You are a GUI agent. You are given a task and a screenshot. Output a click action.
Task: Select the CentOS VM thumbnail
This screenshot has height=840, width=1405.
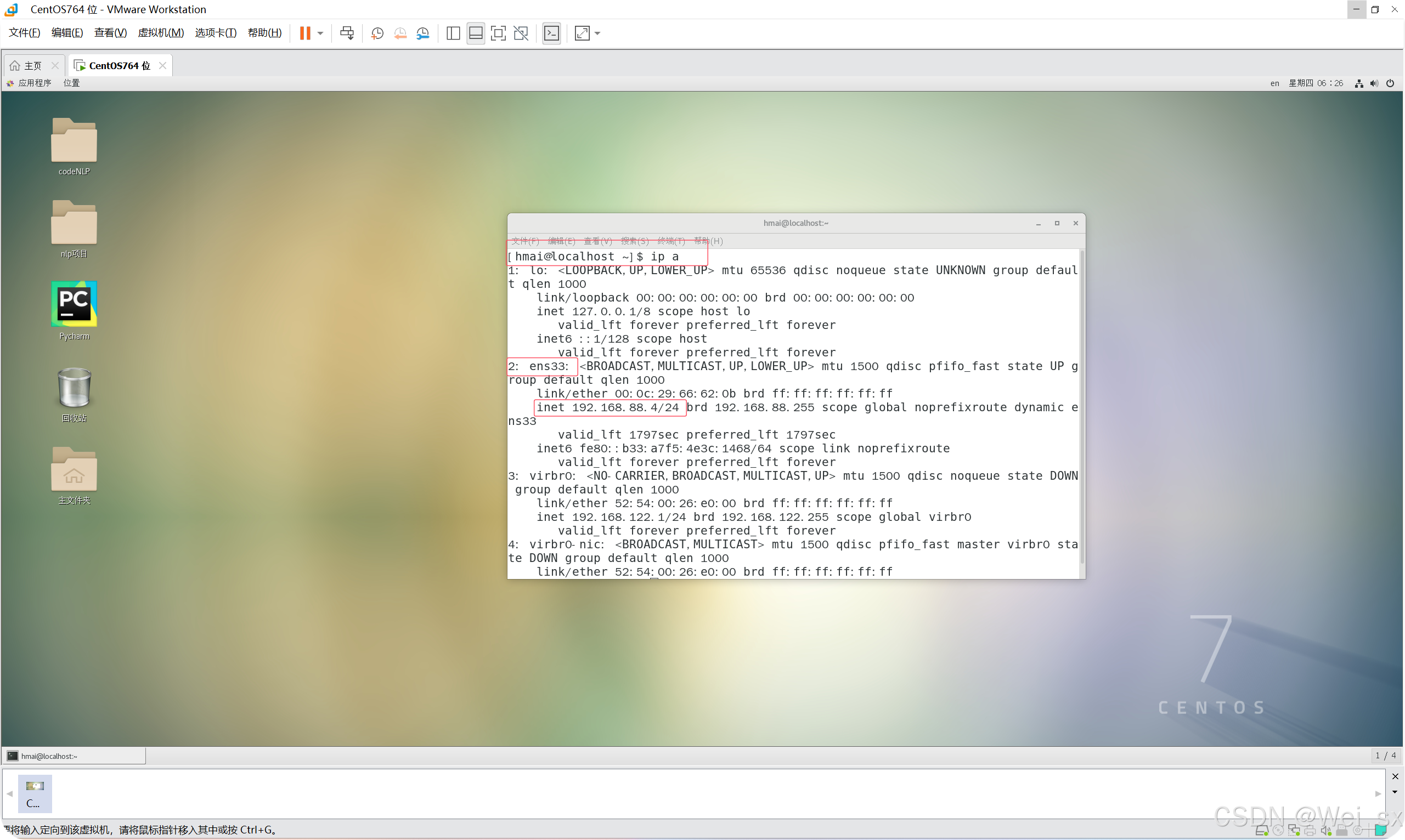(x=35, y=793)
